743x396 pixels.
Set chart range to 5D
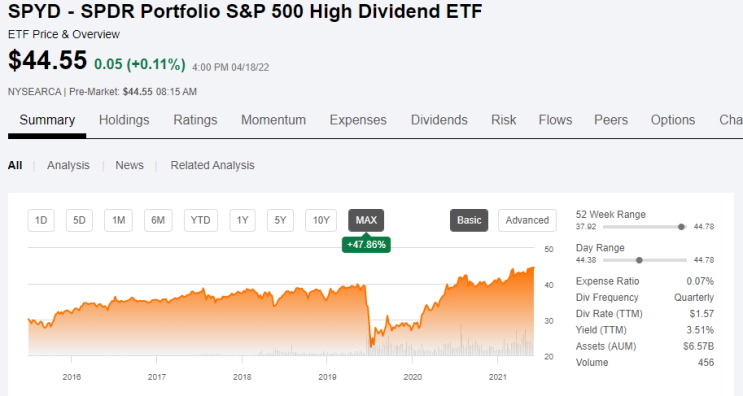pos(79,220)
